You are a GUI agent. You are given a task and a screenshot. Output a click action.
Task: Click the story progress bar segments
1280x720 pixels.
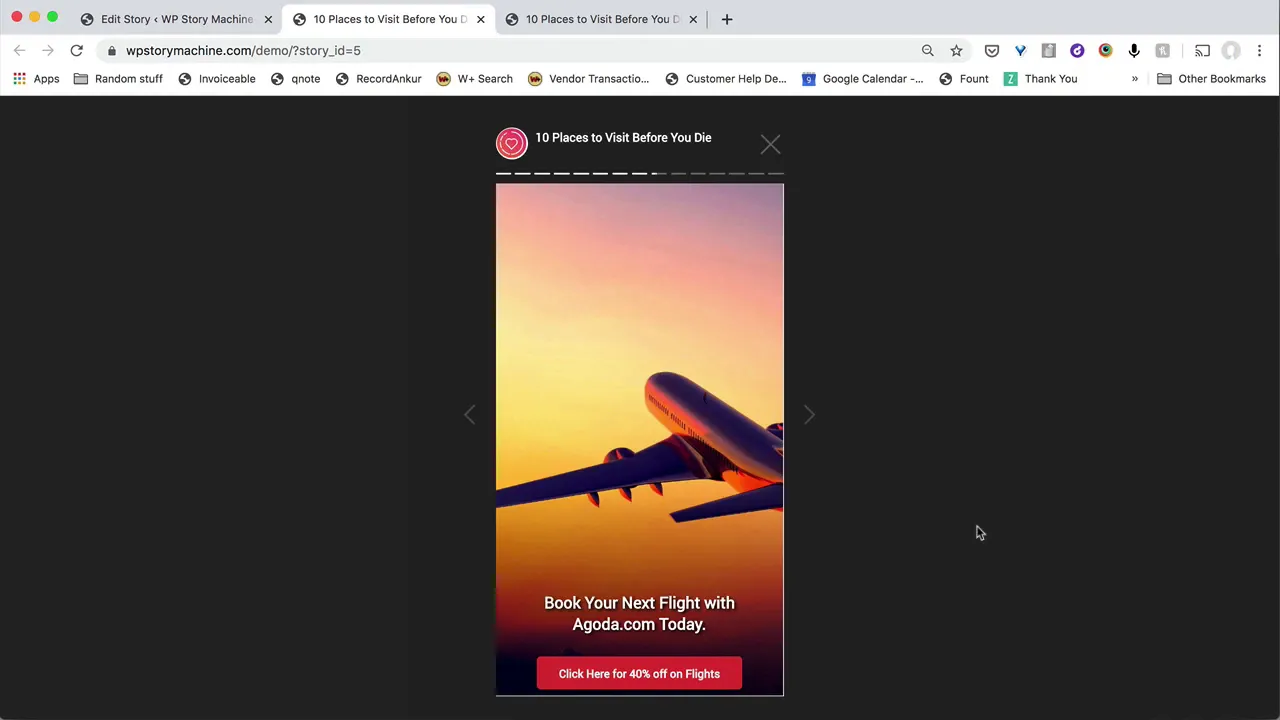click(640, 173)
